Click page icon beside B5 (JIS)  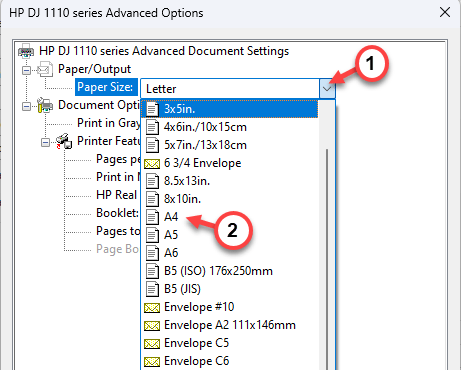[152, 289]
